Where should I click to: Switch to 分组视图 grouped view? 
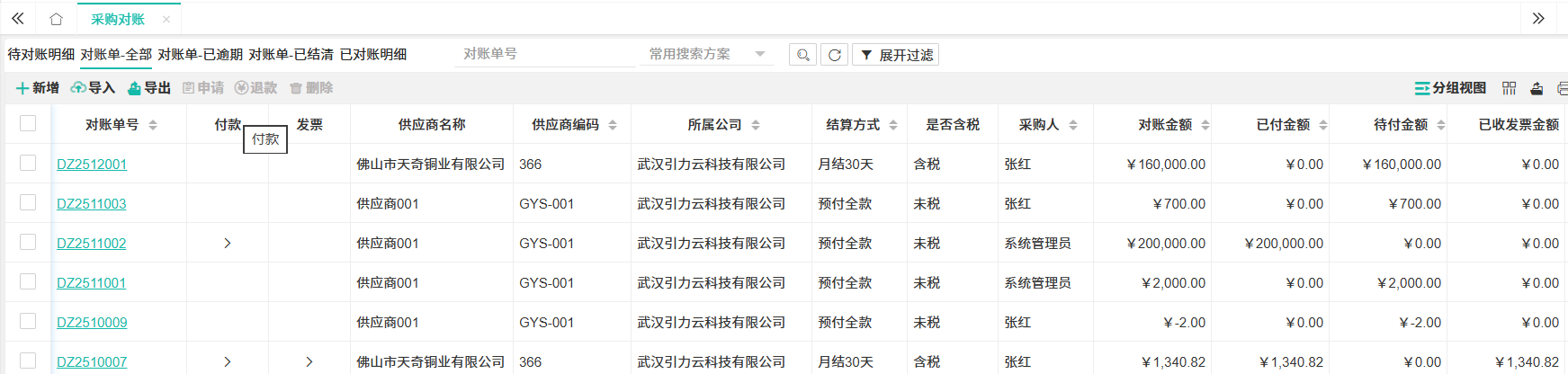point(1450,88)
